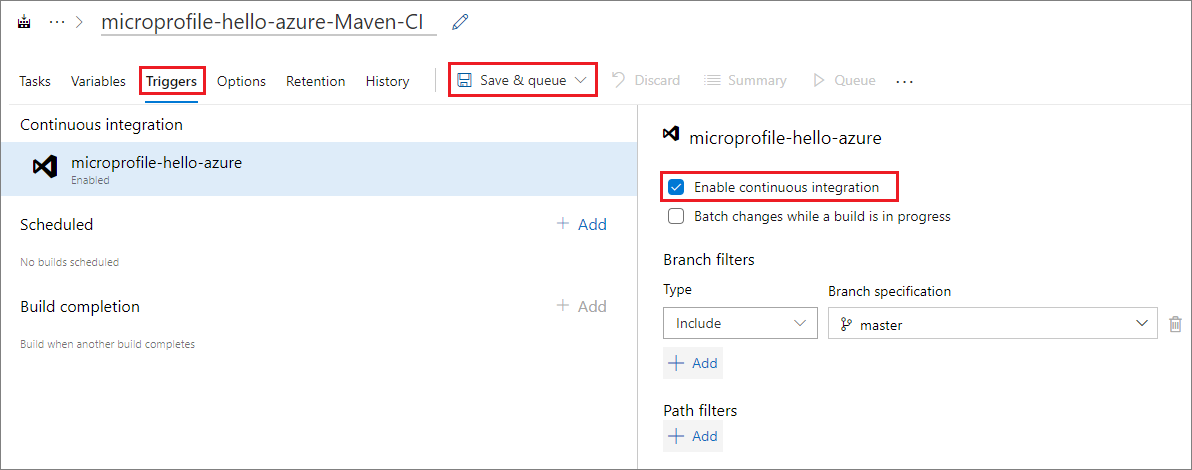The height and width of the screenshot is (470, 1192).
Task: Click the trash icon beside master branch
Action: coord(1175,323)
